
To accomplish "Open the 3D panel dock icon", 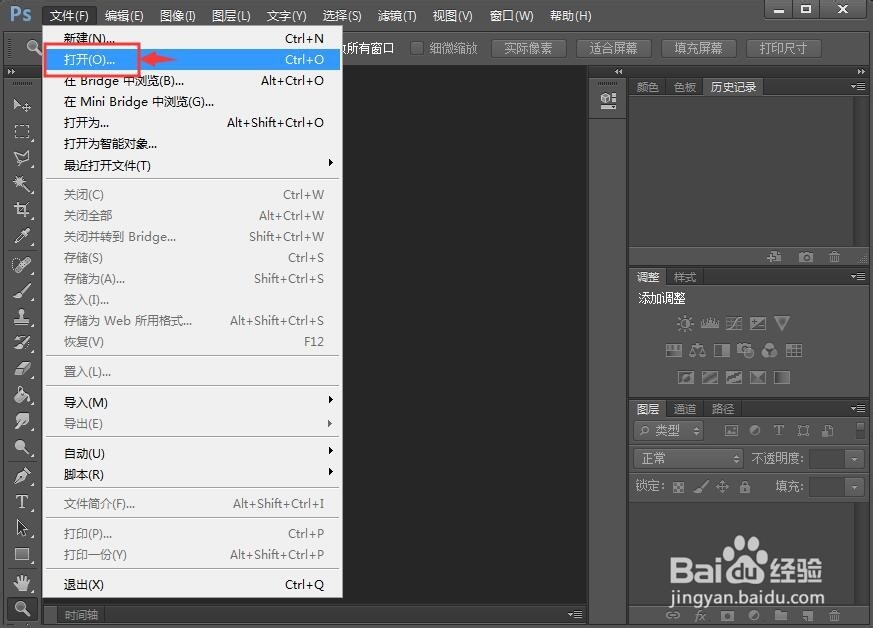I will (608, 101).
